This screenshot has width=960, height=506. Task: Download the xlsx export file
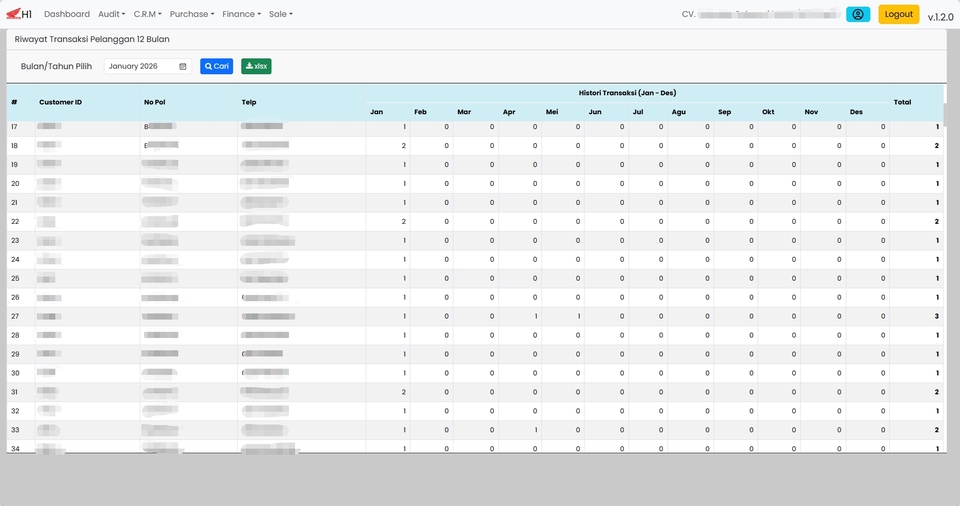pos(256,66)
